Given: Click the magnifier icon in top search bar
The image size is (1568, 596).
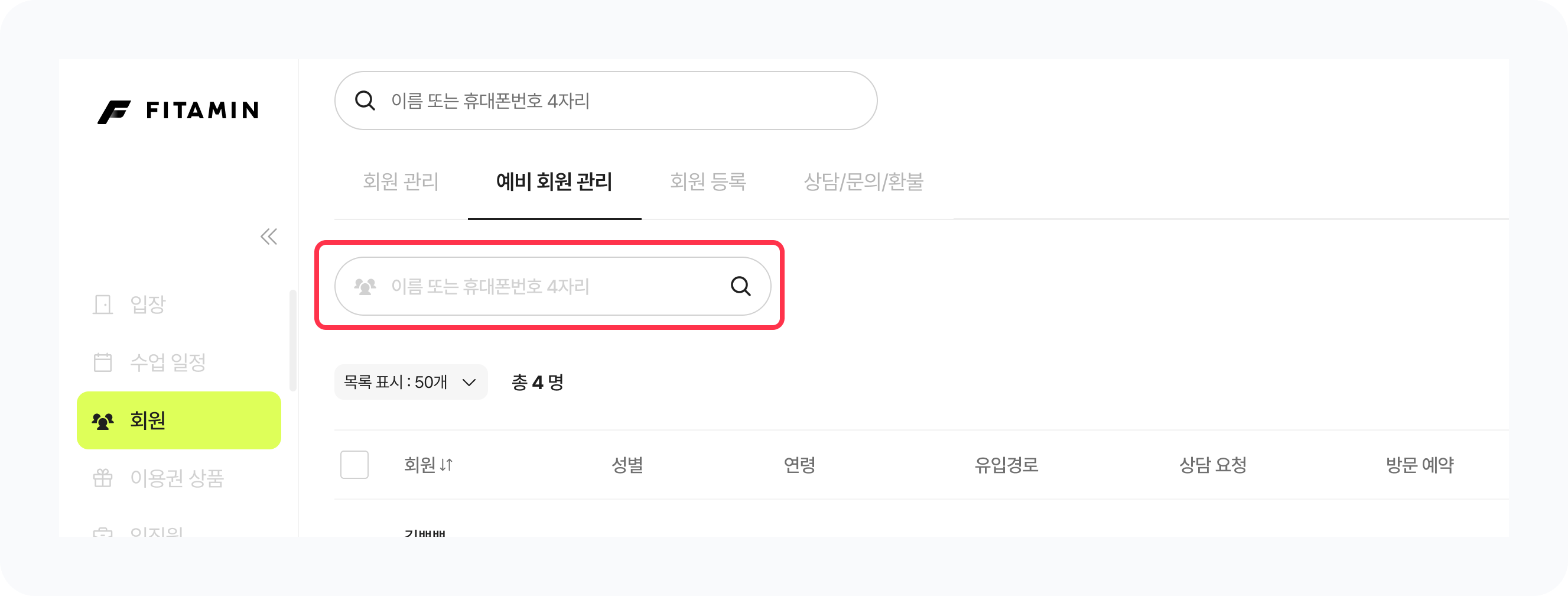Looking at the screenshot, I should coord(365,101).
